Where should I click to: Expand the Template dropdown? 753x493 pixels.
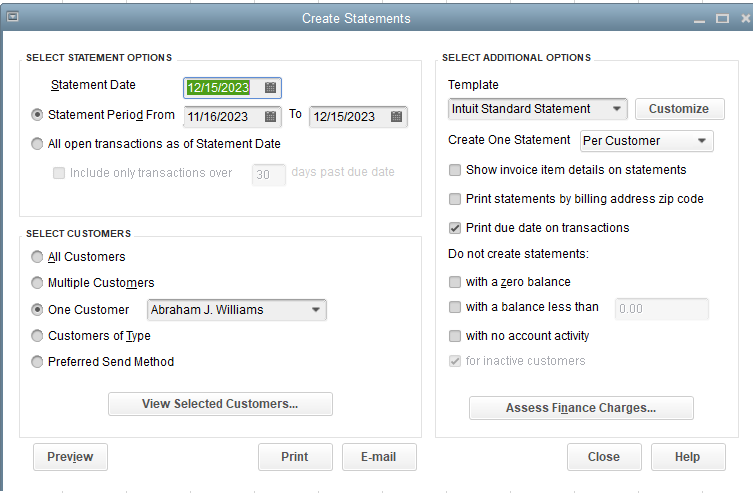coord(616,109)
